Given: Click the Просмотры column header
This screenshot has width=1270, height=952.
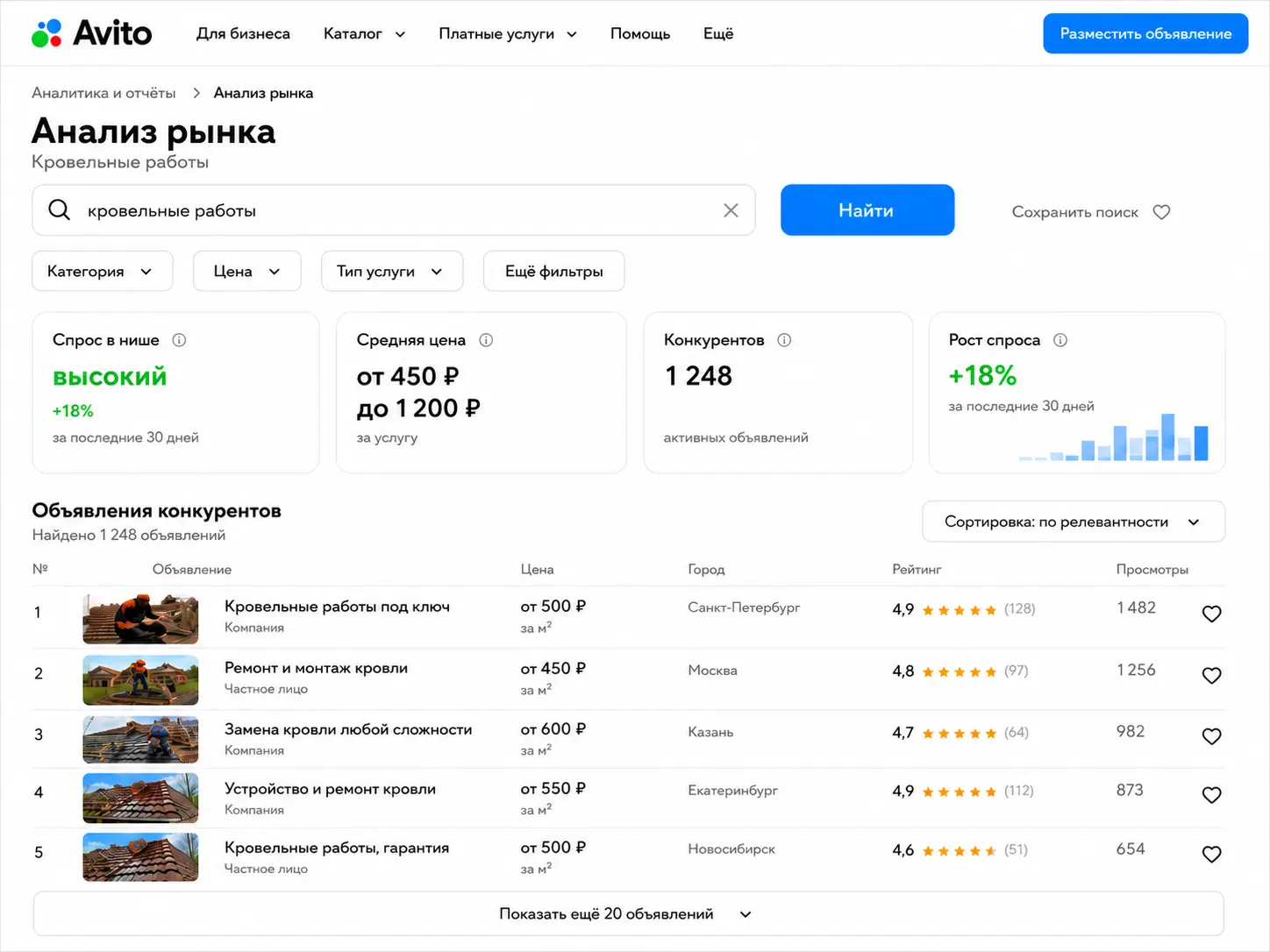Looking at the screenshot, I should (1152, 570).
